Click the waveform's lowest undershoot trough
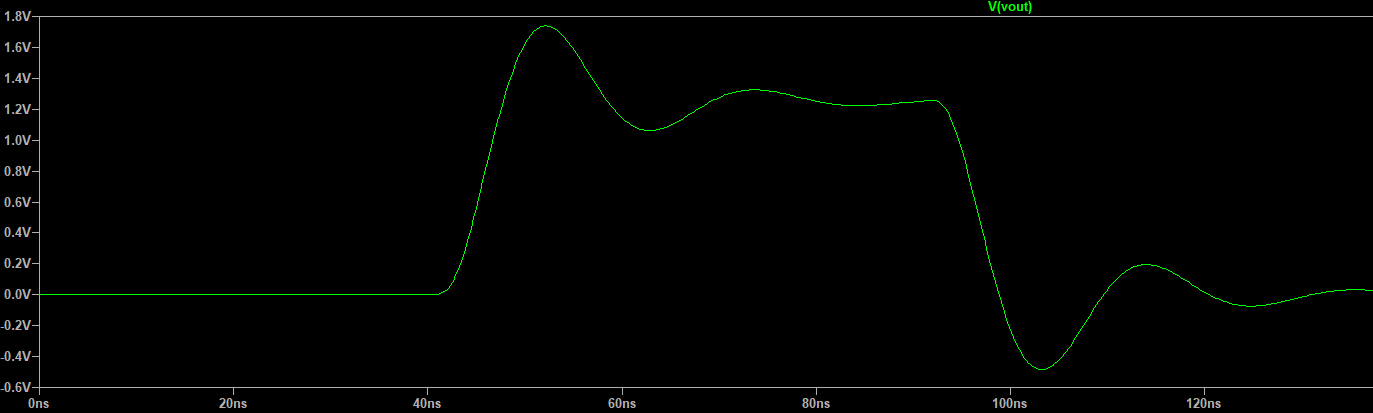This screenshot has height=413, width=1373. [1042, 369]
